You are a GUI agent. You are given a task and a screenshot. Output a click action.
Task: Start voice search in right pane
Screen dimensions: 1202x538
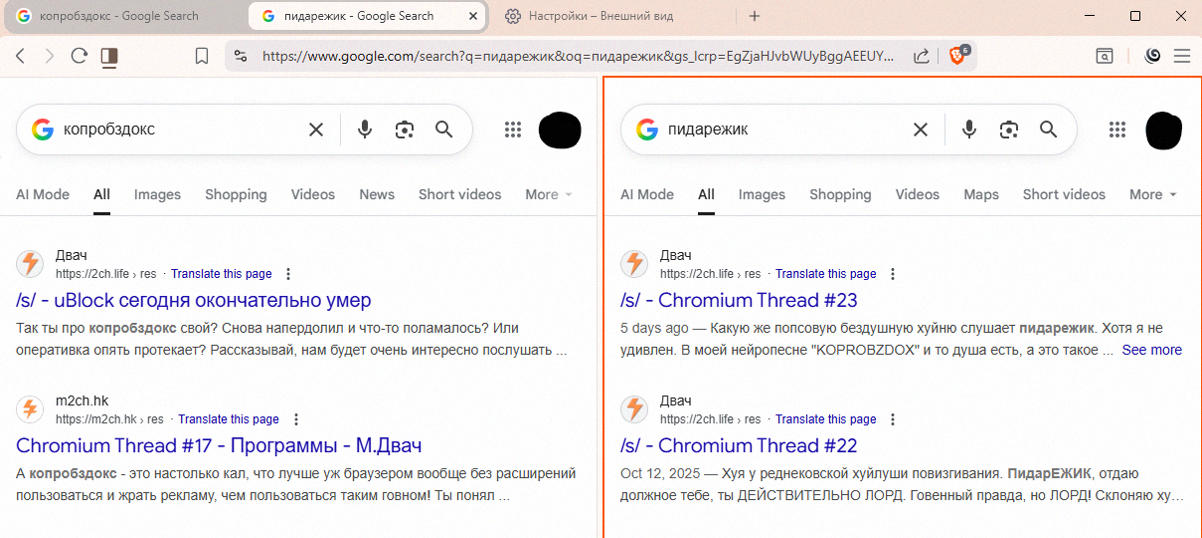coord(969,129)
